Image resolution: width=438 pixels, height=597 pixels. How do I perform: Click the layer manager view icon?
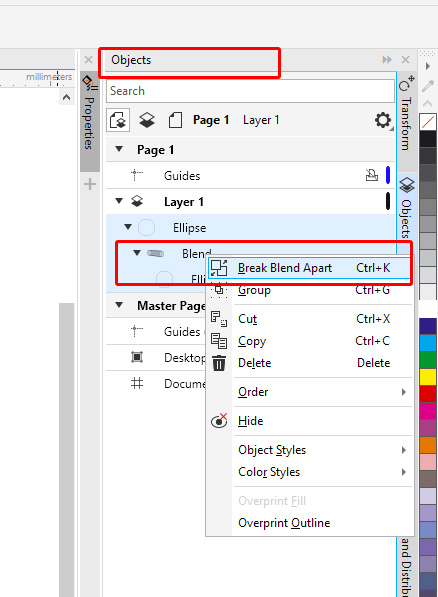tap(147, 120)
